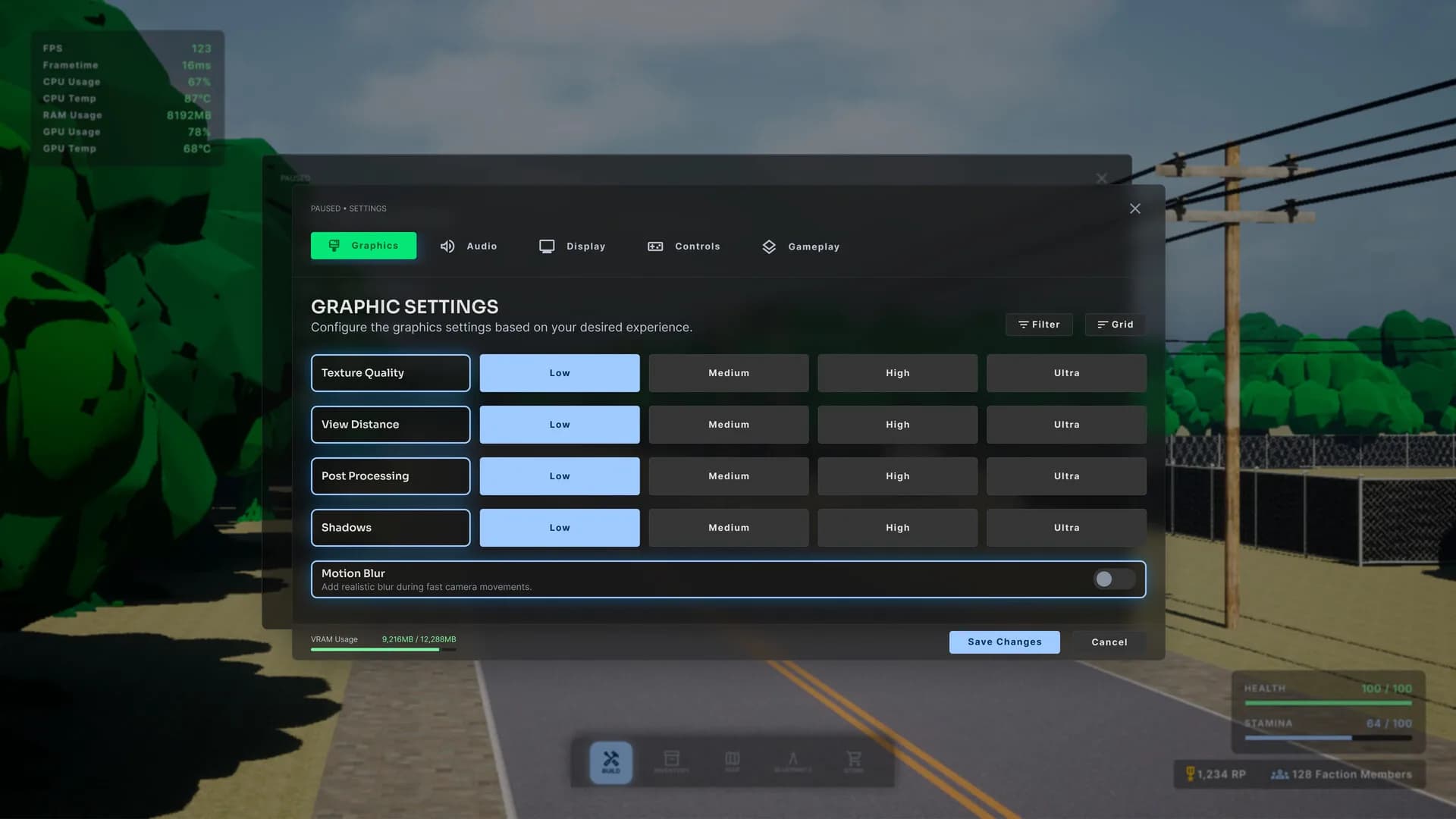
Task: Select the View Distance label box
Action: (391, 425)
